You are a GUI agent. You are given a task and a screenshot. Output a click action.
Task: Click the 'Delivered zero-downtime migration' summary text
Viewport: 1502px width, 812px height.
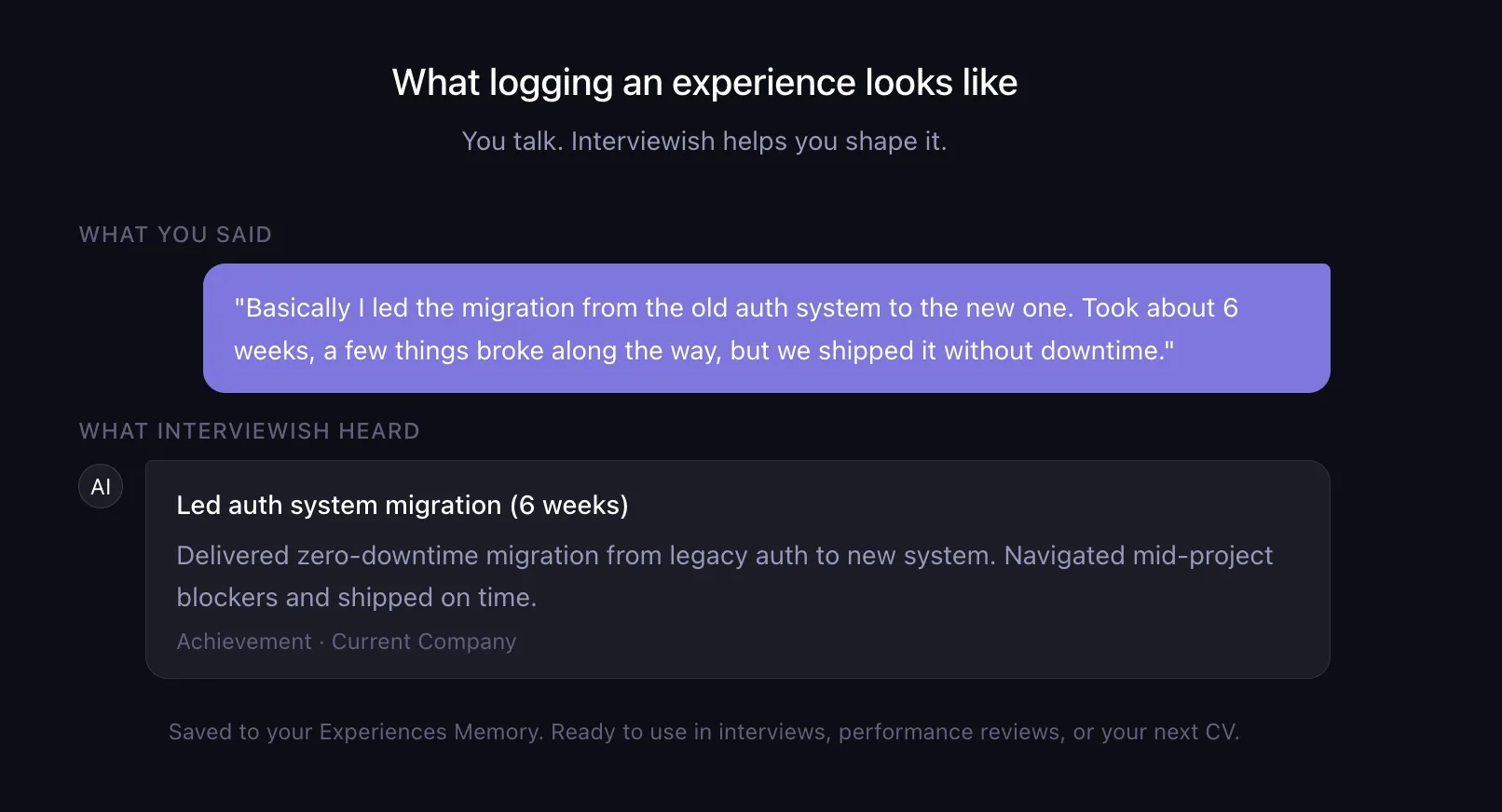point(725,576)
